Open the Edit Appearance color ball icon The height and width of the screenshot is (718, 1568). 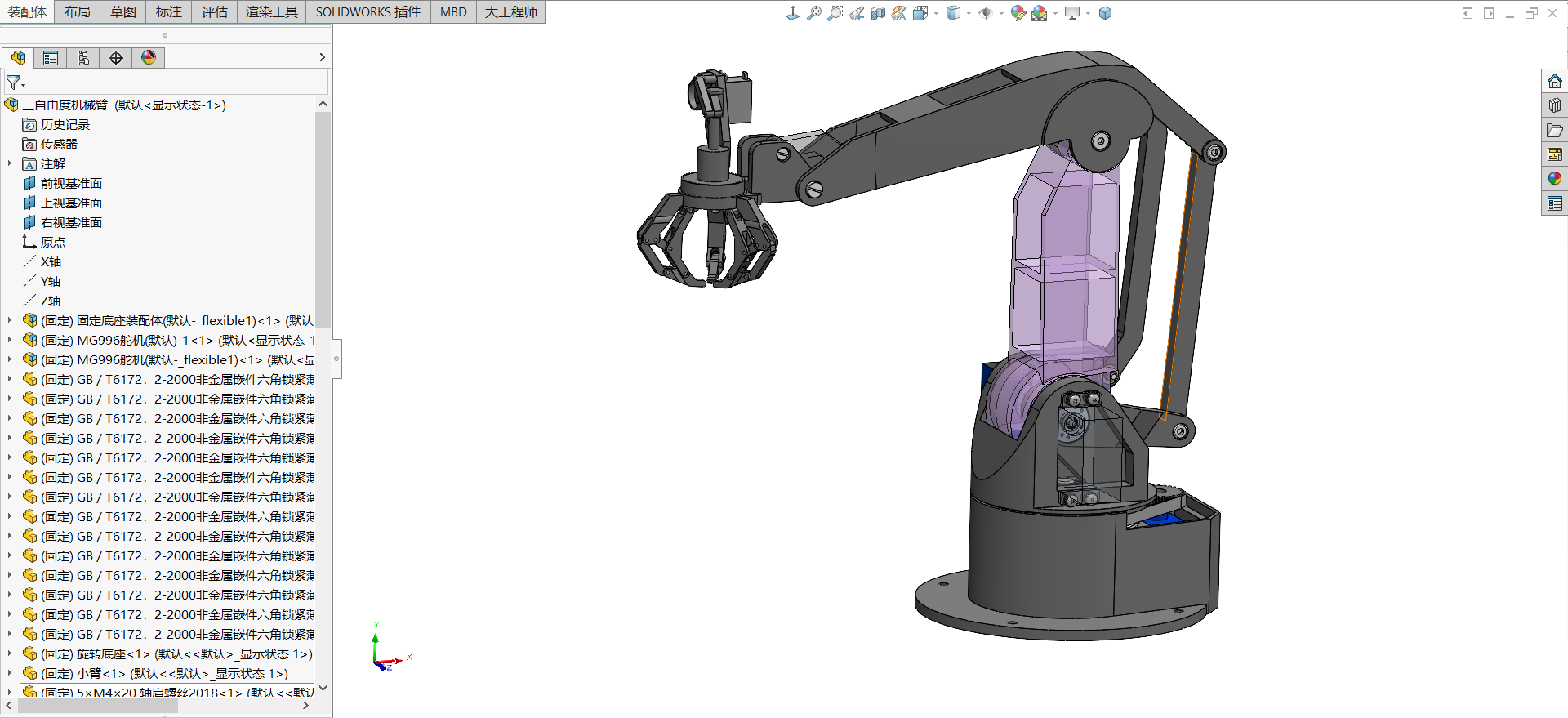click(x=1018, y=13)
